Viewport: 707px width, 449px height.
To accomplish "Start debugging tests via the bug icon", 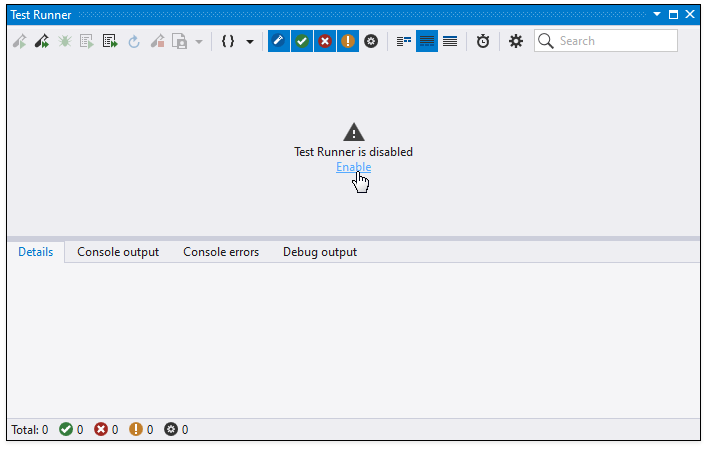I will 64,41.
